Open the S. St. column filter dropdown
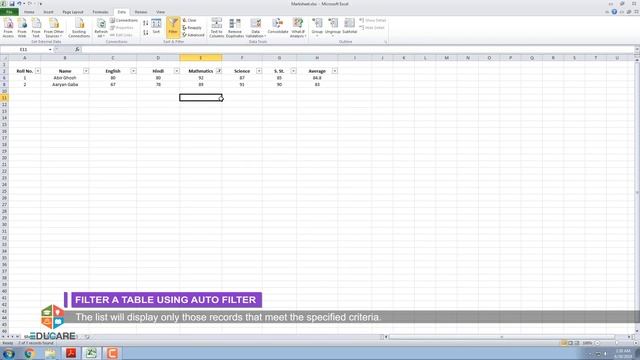This screenshot has width=640, height=360. (x=293, y=71)
